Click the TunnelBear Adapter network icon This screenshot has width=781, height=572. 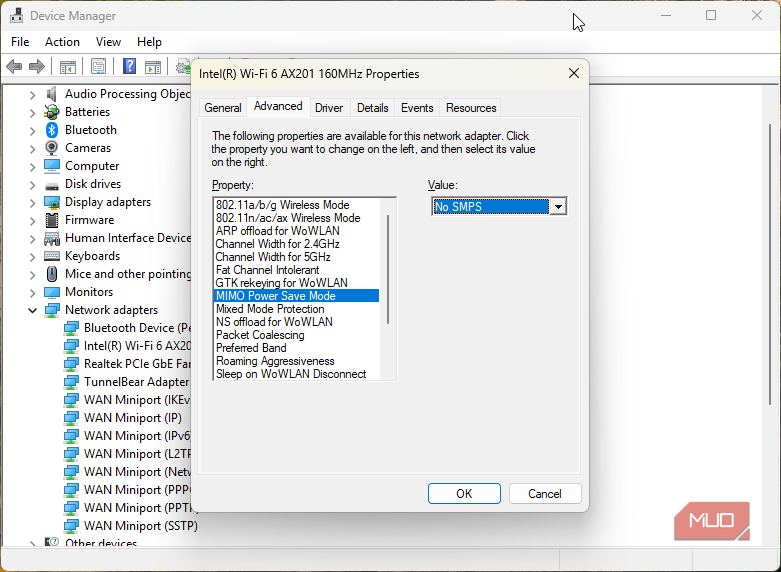point(71,382)
